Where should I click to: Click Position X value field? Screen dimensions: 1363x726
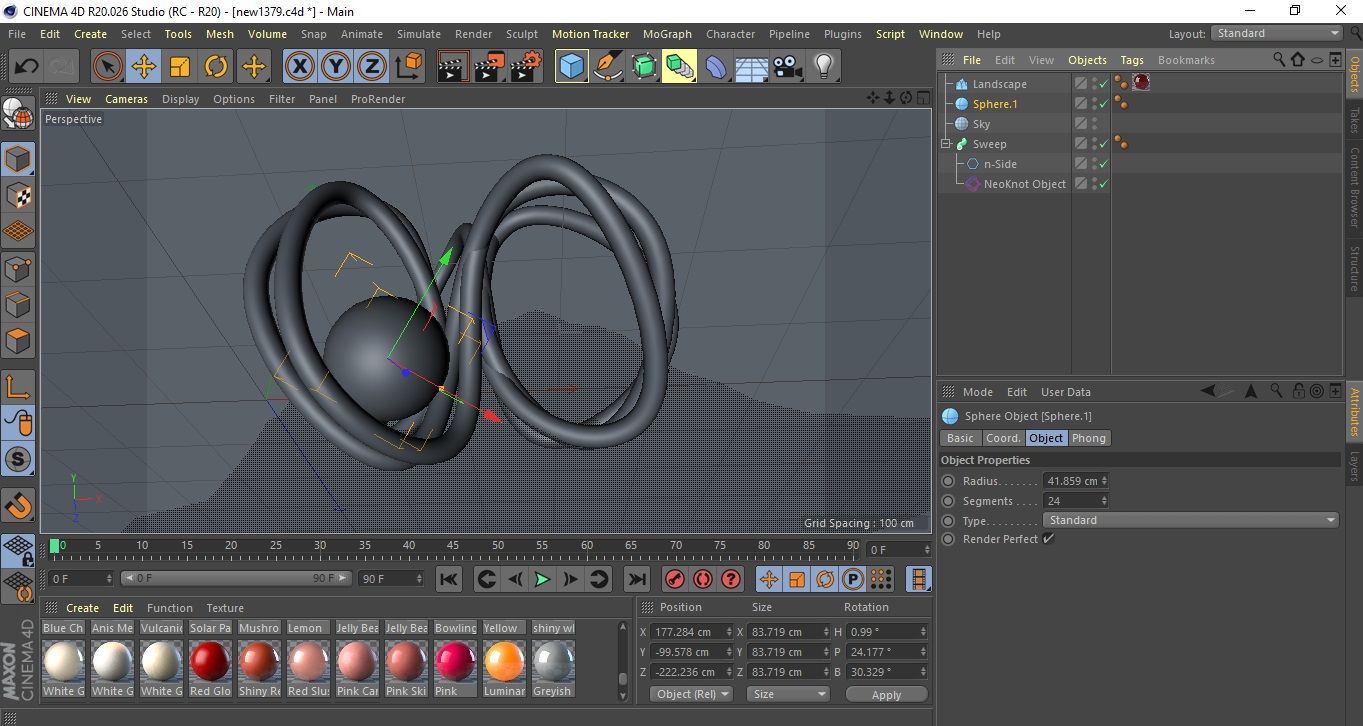(x=690, y=632)
